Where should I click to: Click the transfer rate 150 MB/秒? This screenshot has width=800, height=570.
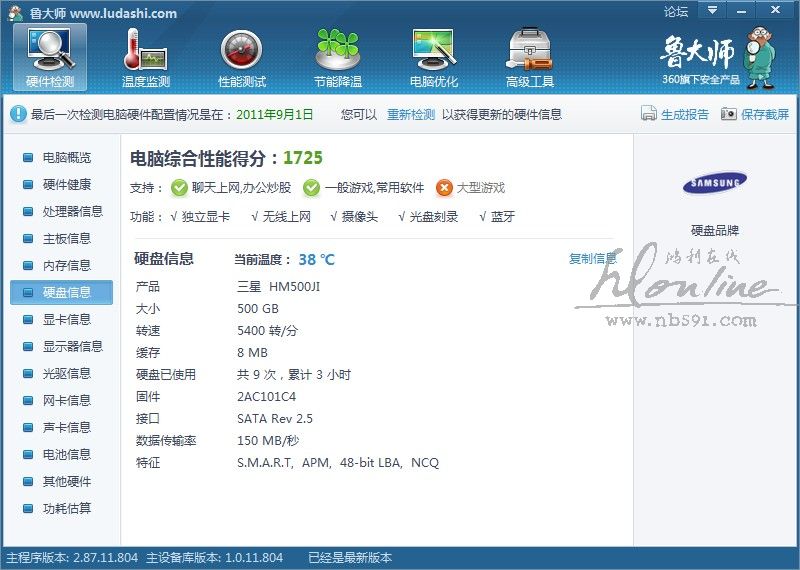click(268, 440)
